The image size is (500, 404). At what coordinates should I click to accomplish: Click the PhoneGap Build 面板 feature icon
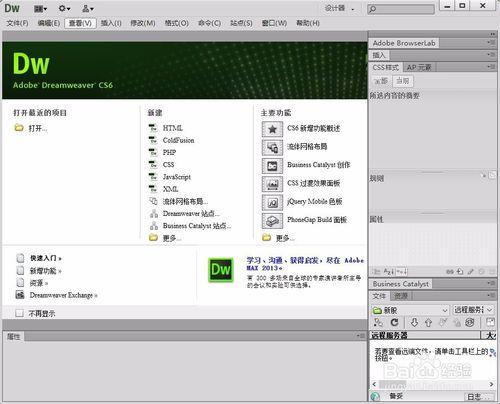(x=272, y=221)
